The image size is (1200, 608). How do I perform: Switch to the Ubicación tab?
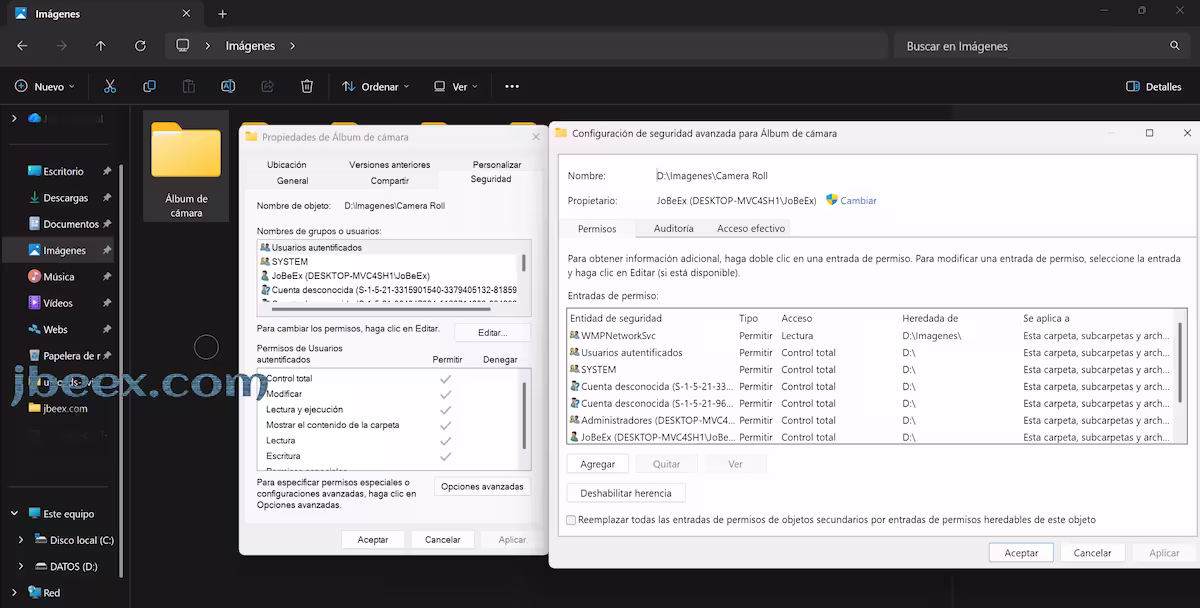click(287, 164)
